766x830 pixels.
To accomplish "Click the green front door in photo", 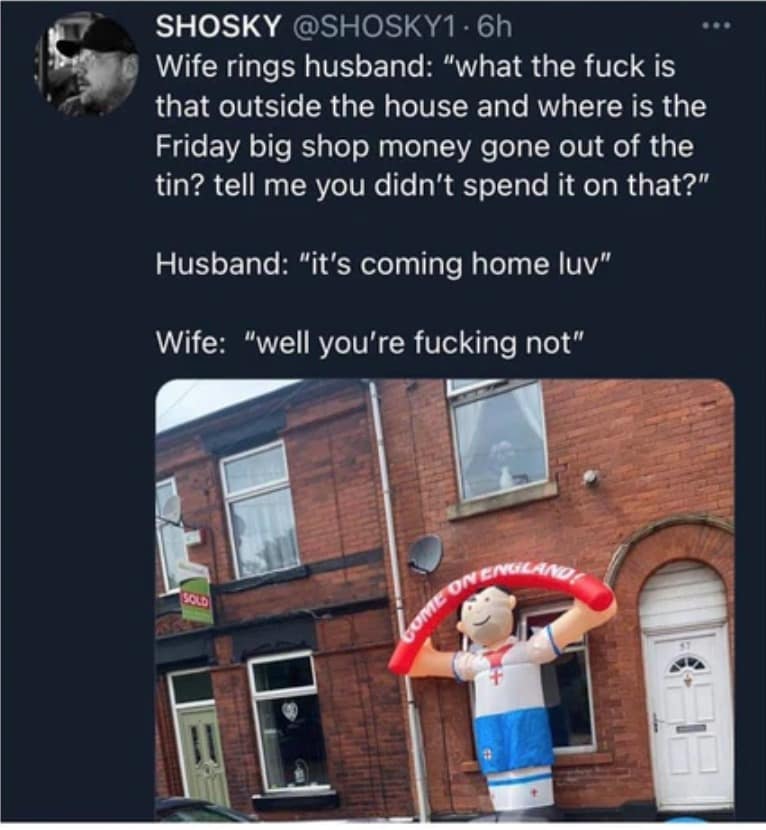I will click(203, 759).
